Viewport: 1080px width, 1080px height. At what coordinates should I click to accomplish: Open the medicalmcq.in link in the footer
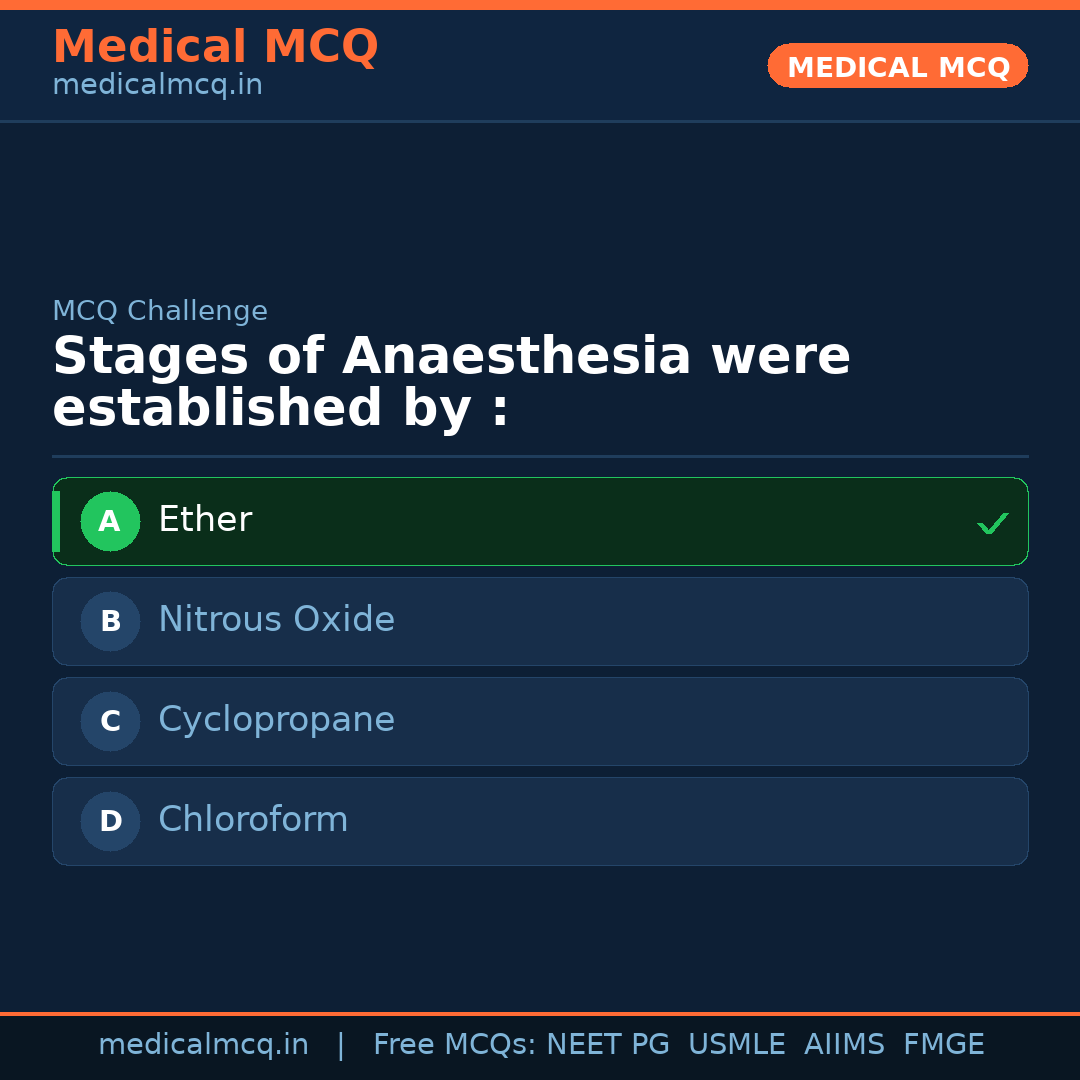point(204,1044)
